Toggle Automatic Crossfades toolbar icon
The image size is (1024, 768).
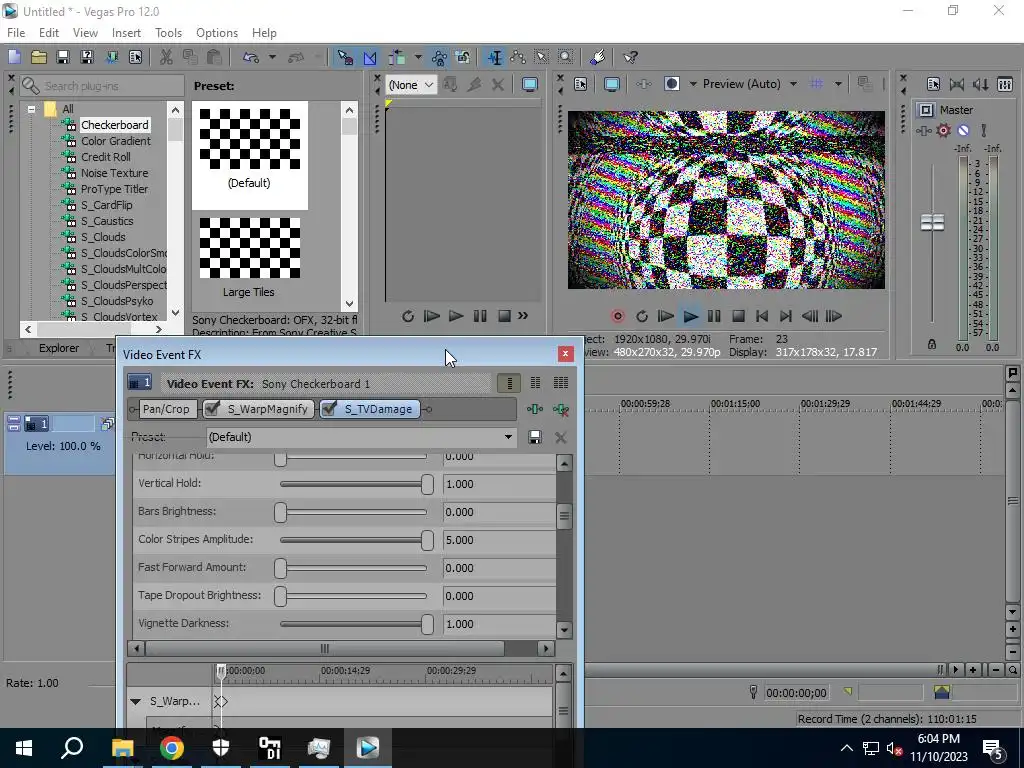pos(370,57)
